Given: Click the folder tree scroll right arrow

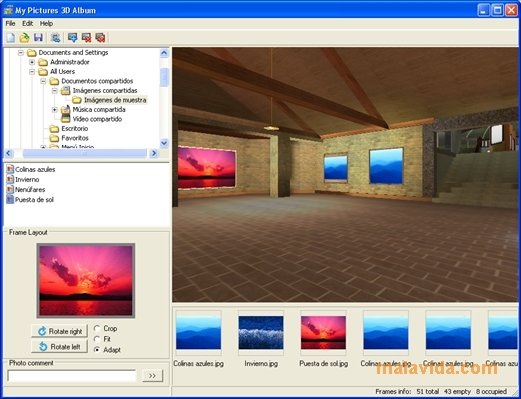Looking at the screenshot, I should pos(154,153).
